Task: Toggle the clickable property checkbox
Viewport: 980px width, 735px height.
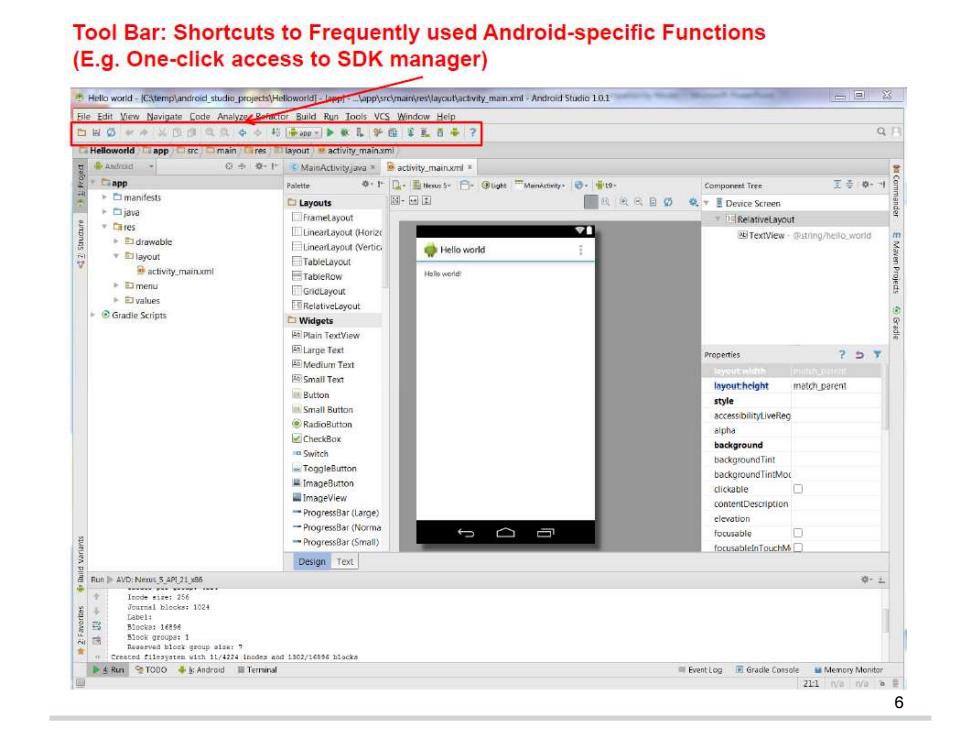Action: pyautogui.click(x=798, y=489)
